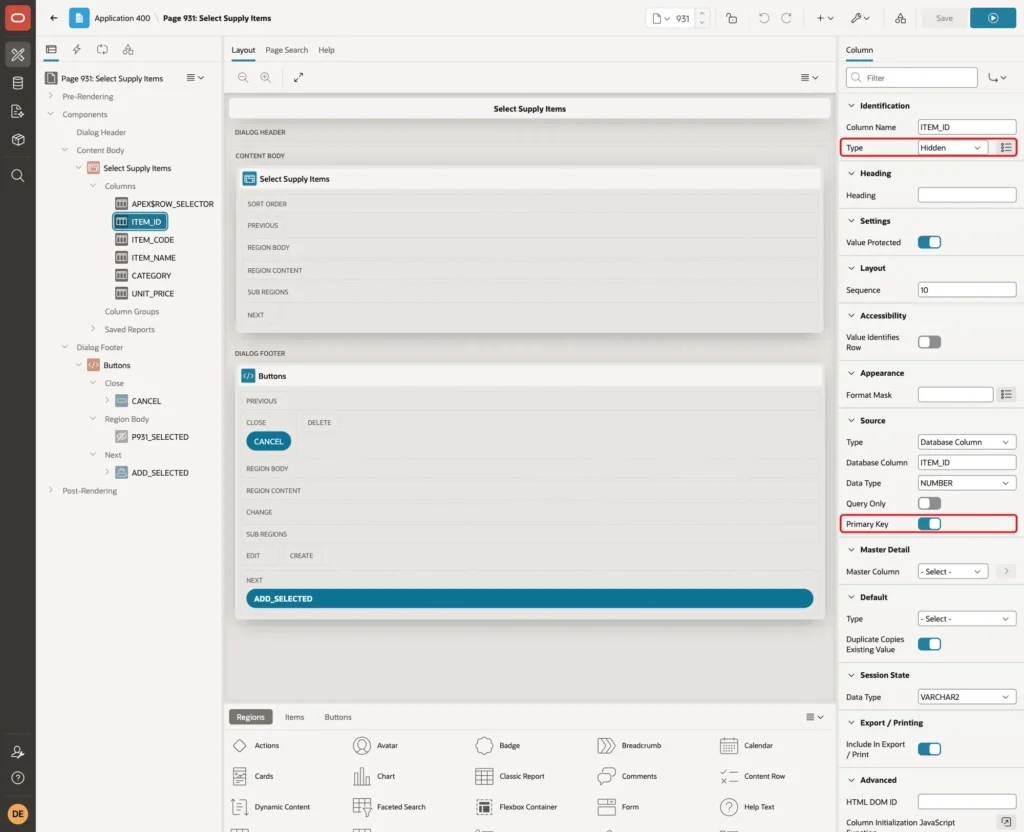1024x832 pixels.
Task: Open Data Type dropdown showing NUMBER
Action: [967, 483]
